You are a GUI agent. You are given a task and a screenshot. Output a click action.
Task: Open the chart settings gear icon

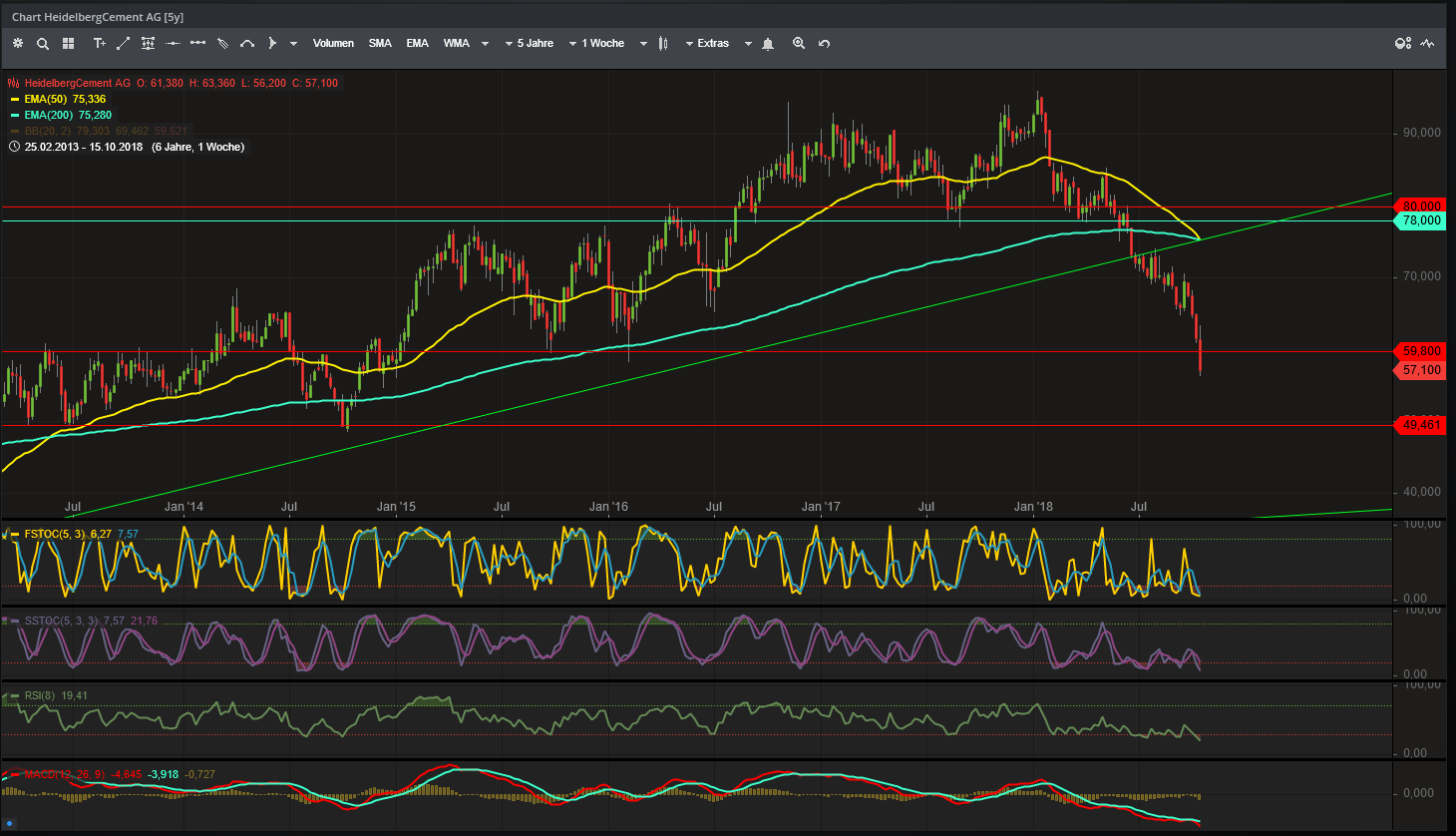[x=18, y=43]
